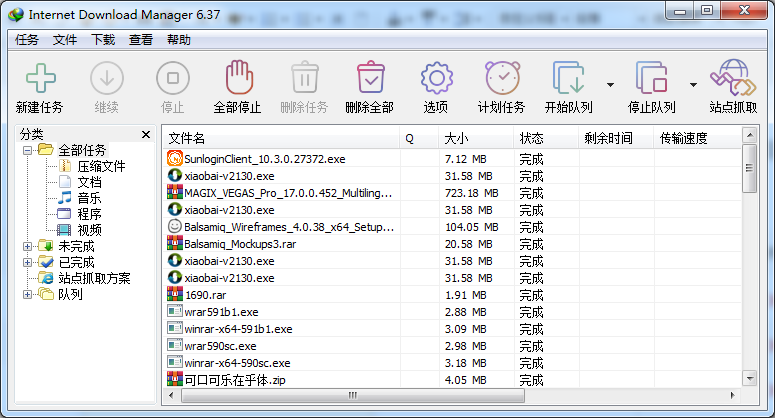Select Balsamiq_Mockups3.rar row
The image size is (775, 418).
pyautogui.click(x=452, y=244)
